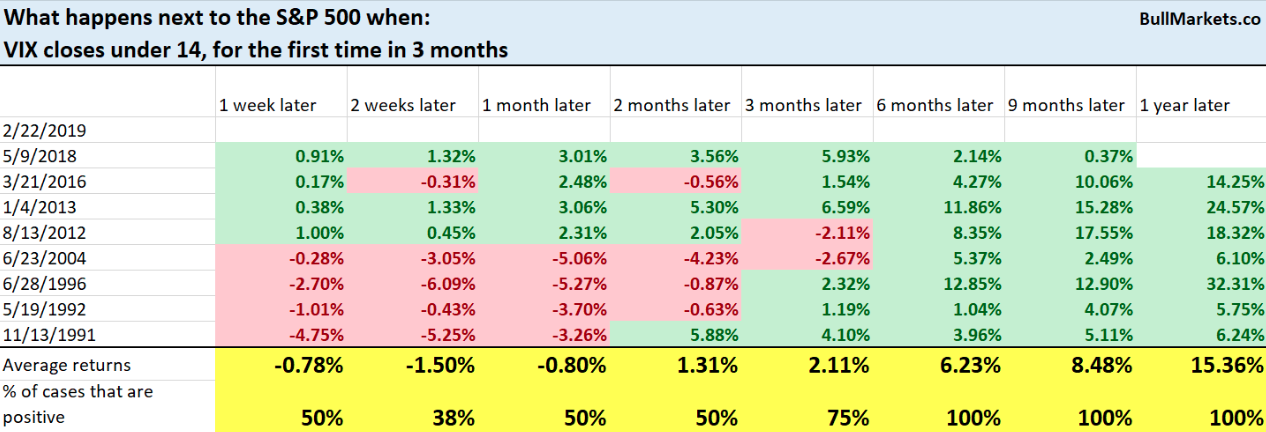Click the 38% positive cases cell

tap(453, 416)
